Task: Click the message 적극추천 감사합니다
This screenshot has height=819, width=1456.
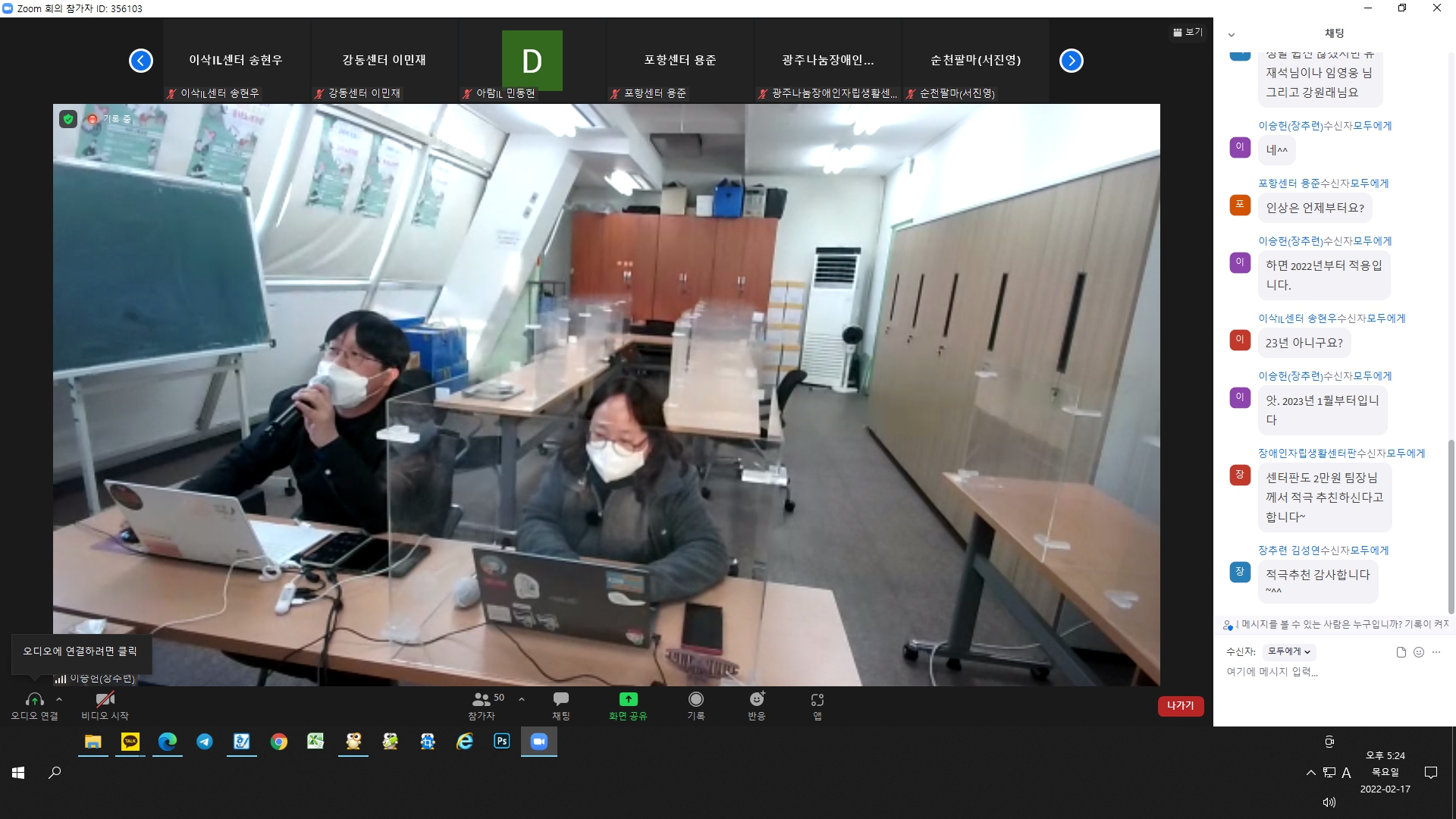Action: (x=1318, y=581)
